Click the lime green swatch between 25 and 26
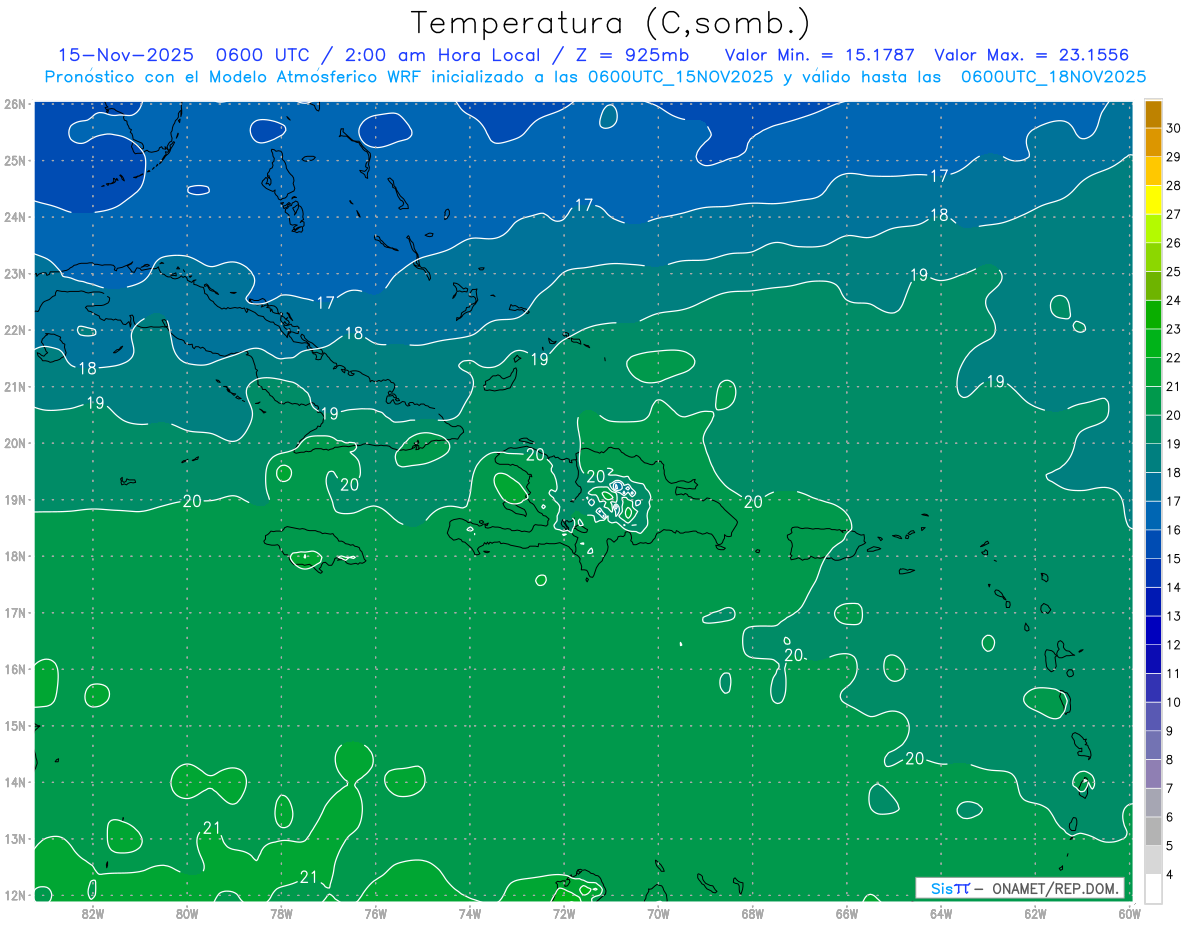The width and height of the screenshot is (1200, 927). coord(1153,257)
